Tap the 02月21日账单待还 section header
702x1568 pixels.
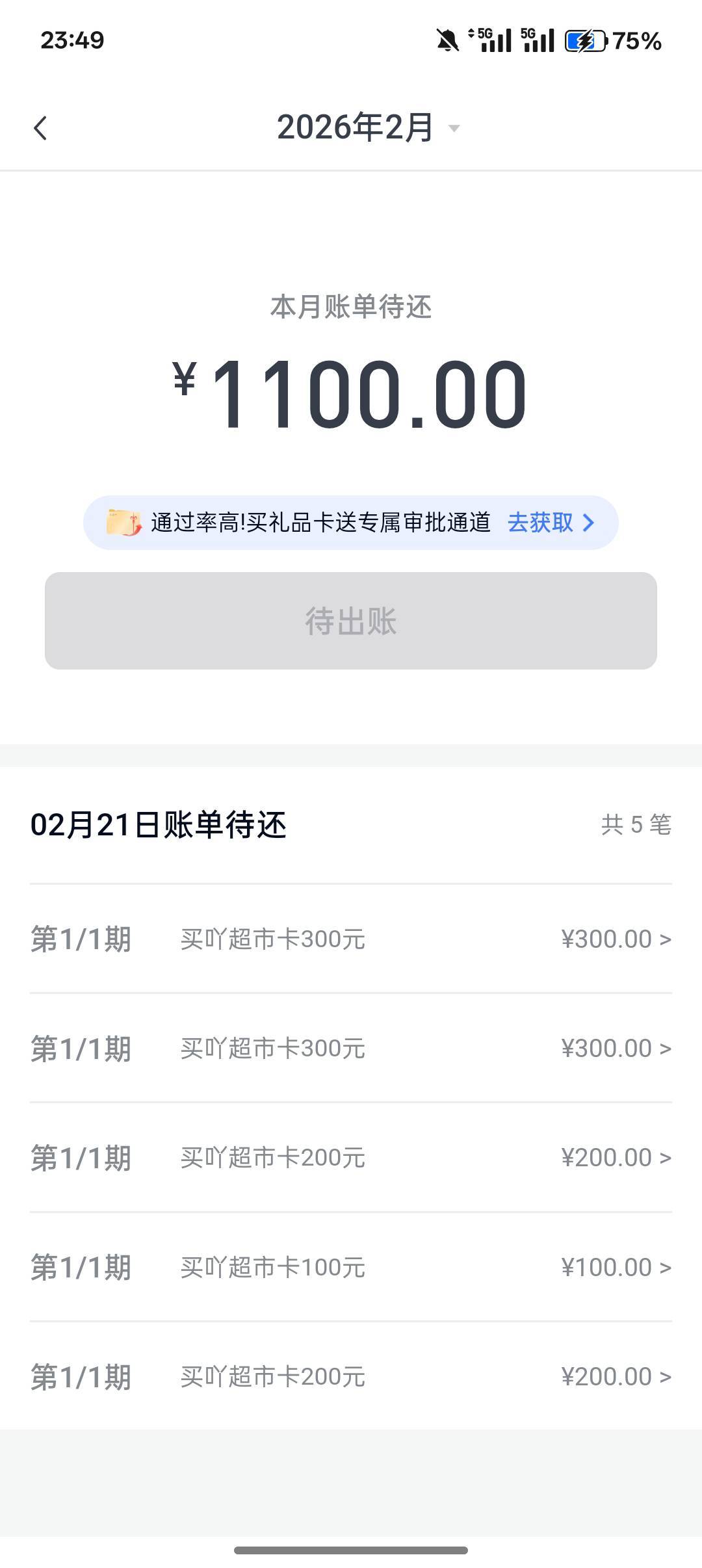coord(159,825)
